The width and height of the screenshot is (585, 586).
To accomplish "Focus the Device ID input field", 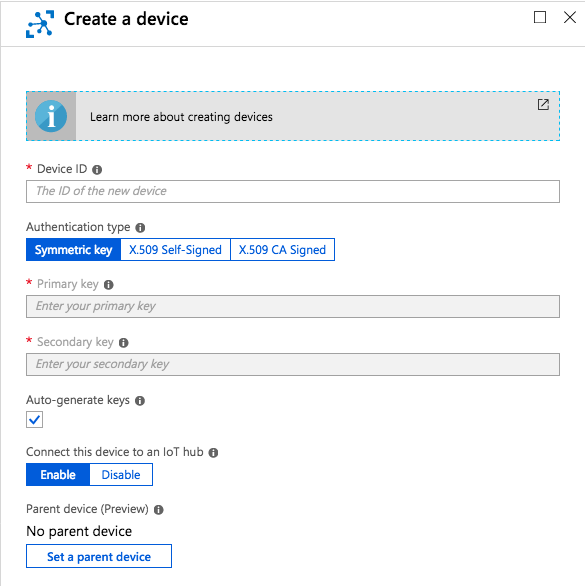I will click(x=293, y=191).
